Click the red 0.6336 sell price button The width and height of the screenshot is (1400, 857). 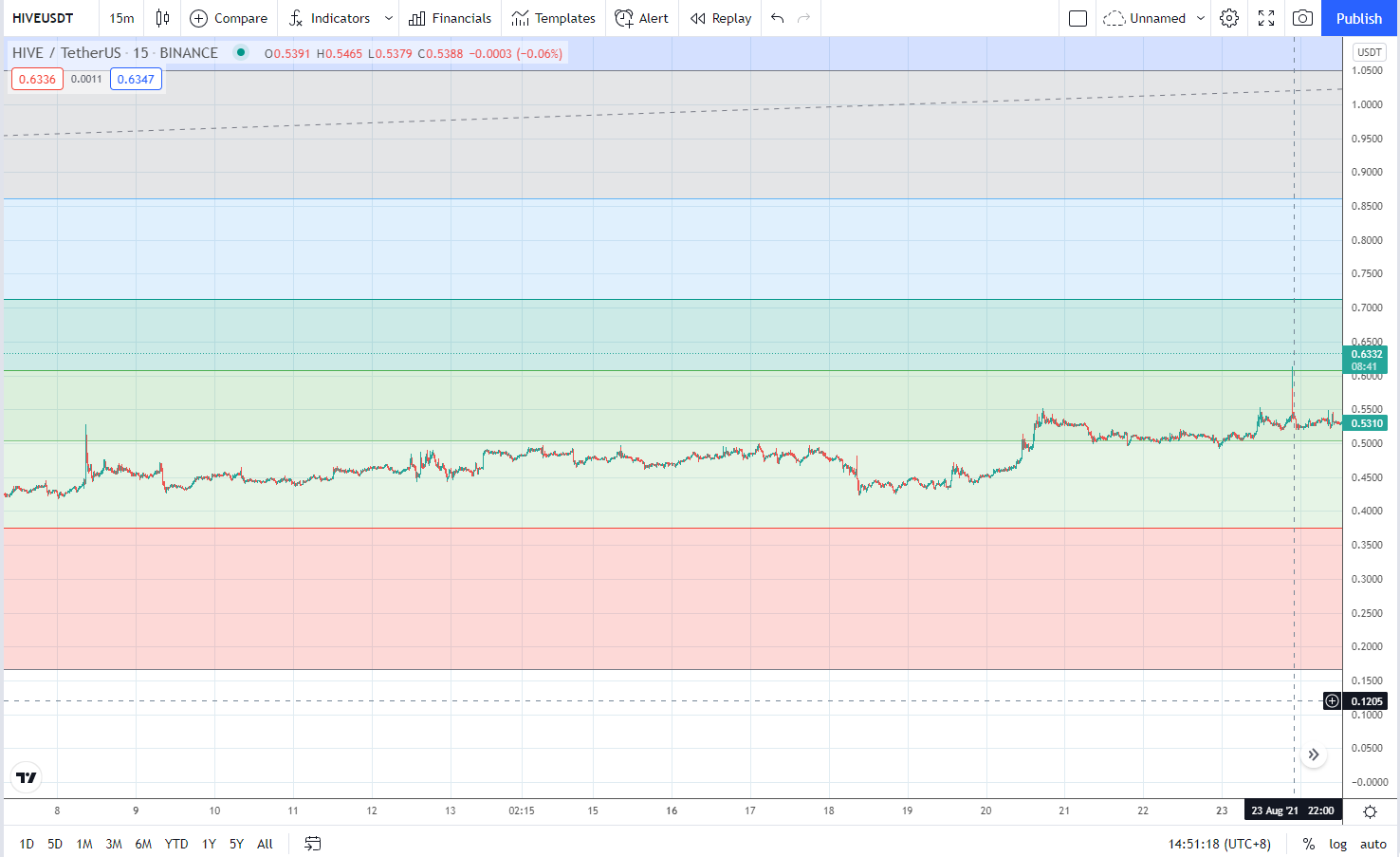click(x=37, y=79)
